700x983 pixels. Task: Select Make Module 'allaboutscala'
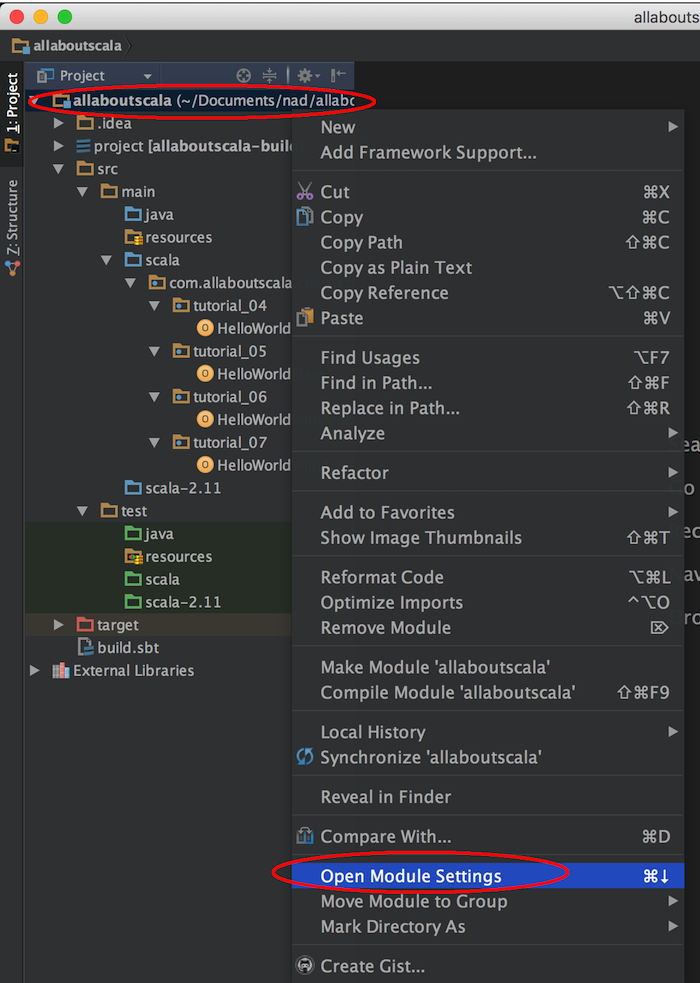pos(488,667)
